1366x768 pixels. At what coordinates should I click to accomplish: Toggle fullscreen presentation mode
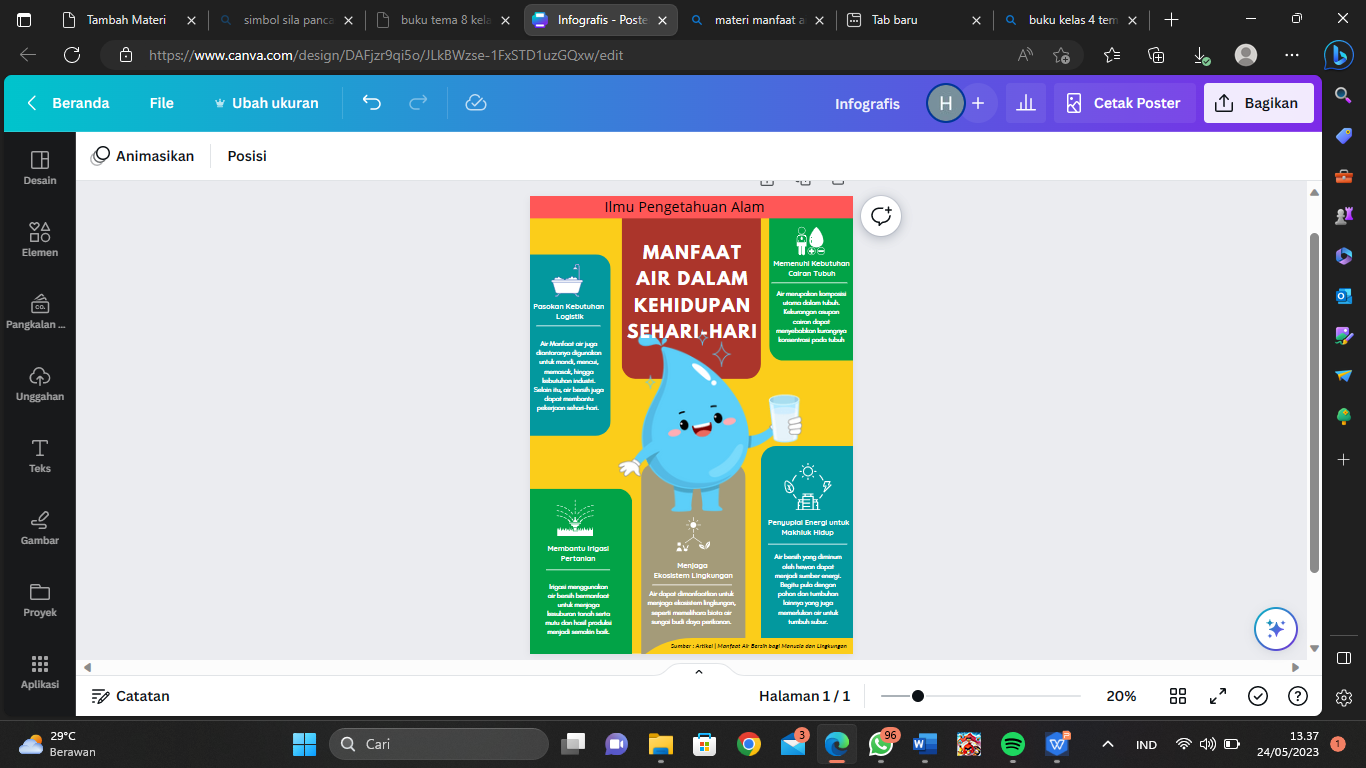[1218, 696]
